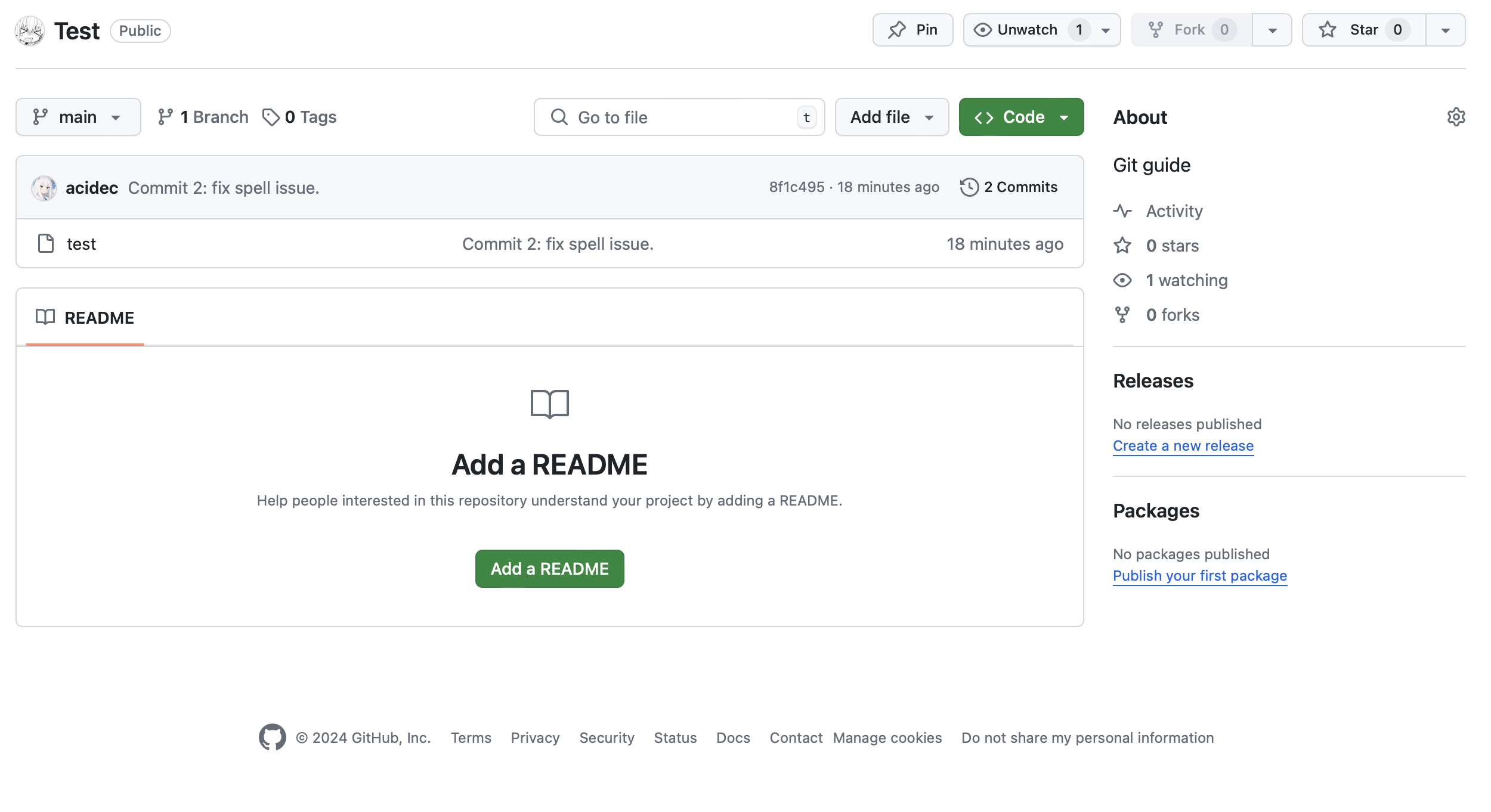Click Create a new release
1491x812 pixels.
tap(1183, 446)
